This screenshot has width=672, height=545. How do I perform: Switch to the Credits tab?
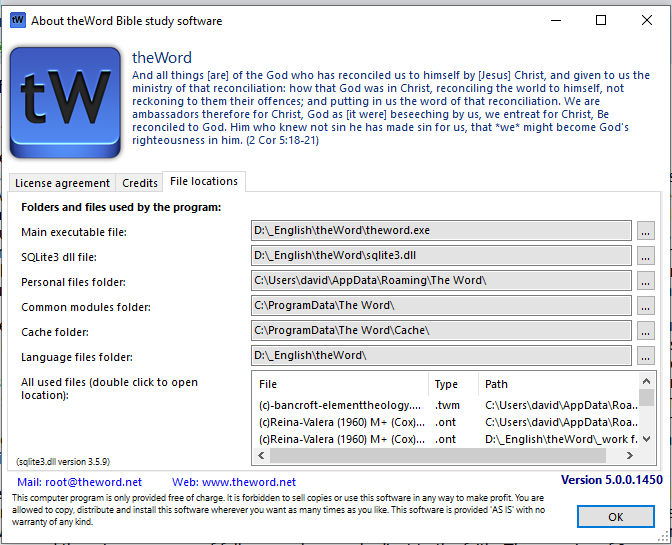140,183
